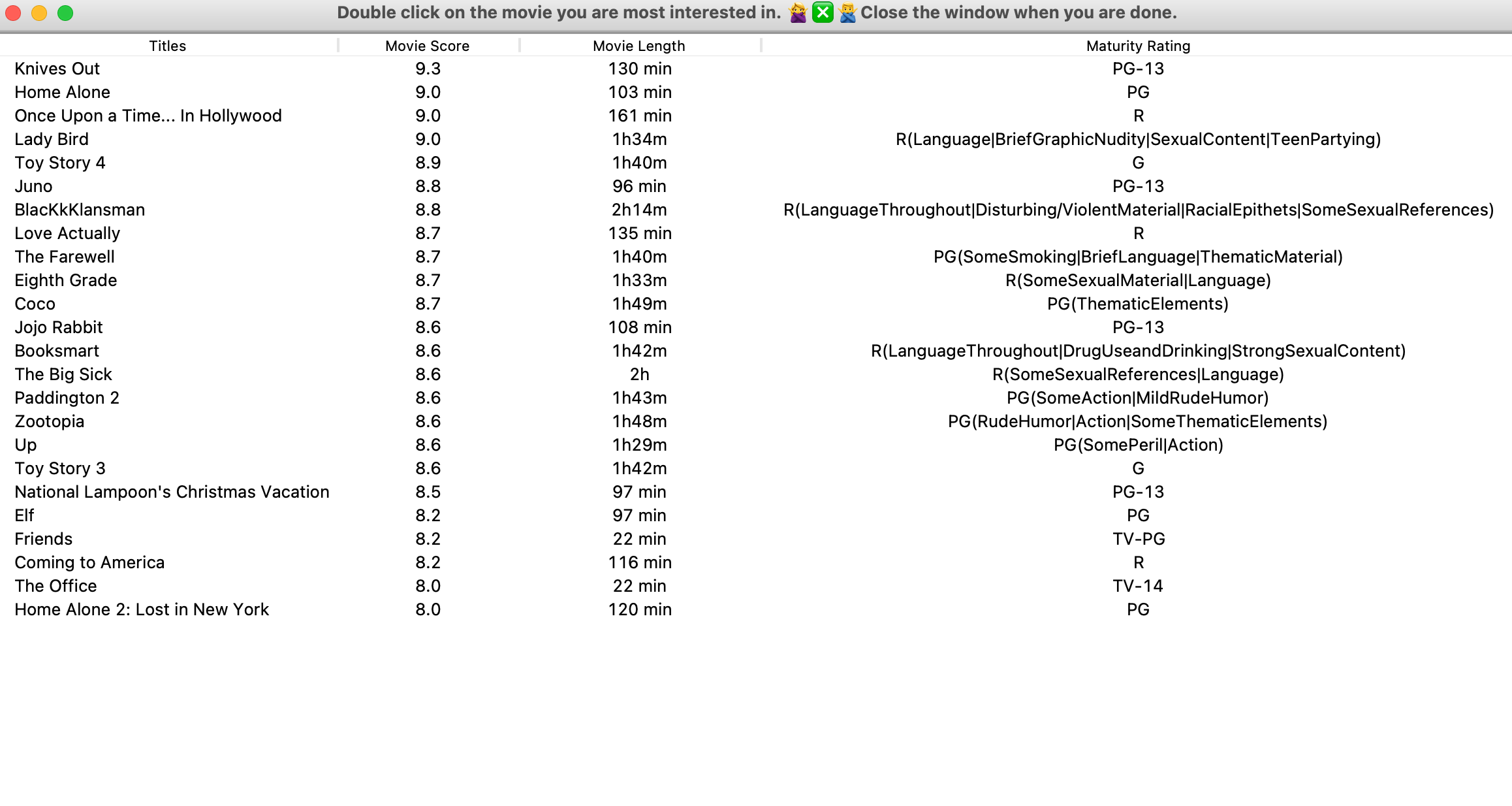Maximize window using green button
Viewport: 1512px width, 806px height.
pyautogui.click(x=65, y=13)
